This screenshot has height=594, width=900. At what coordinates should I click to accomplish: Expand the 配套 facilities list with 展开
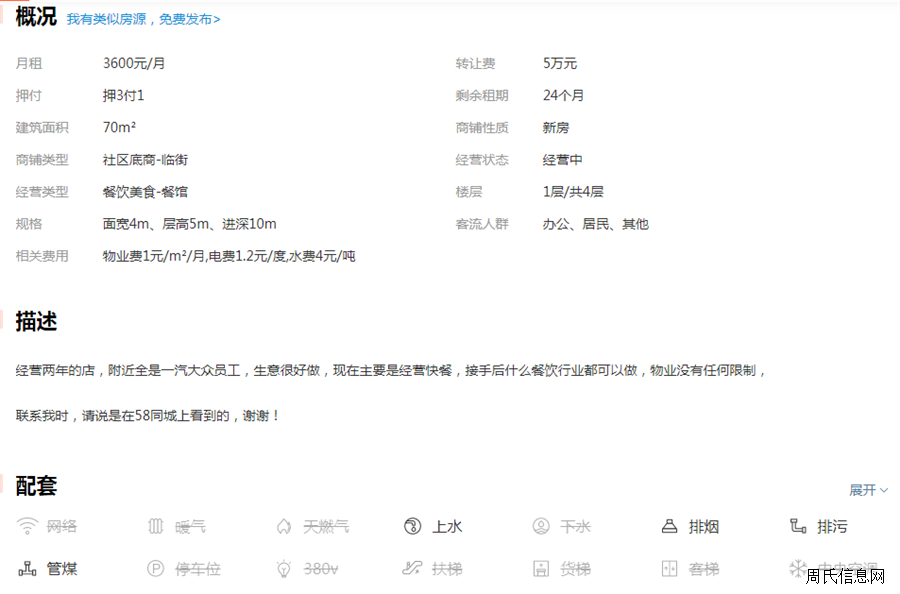tap(862, 489)
